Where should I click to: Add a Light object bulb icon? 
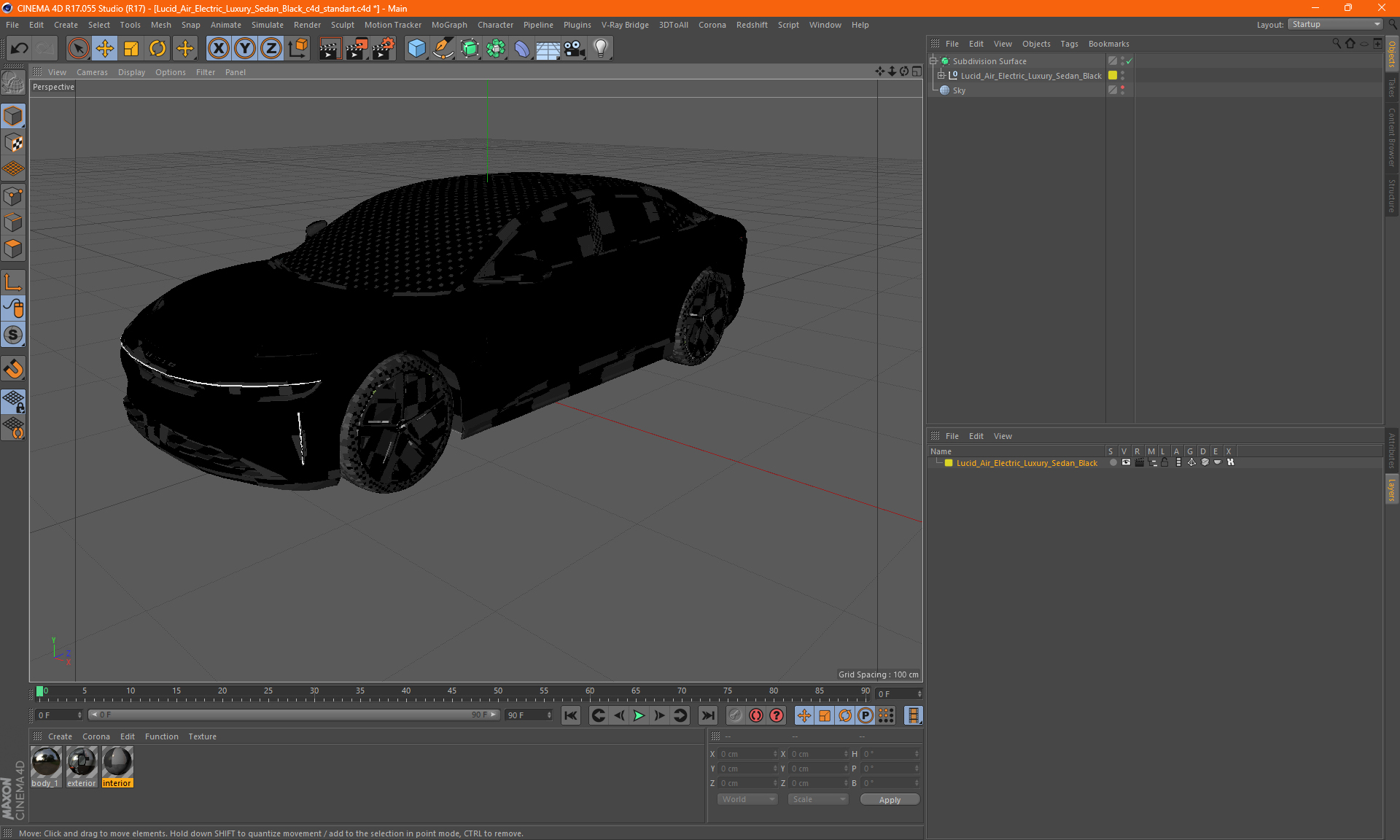pyautogui.click(x=601, y=49)
